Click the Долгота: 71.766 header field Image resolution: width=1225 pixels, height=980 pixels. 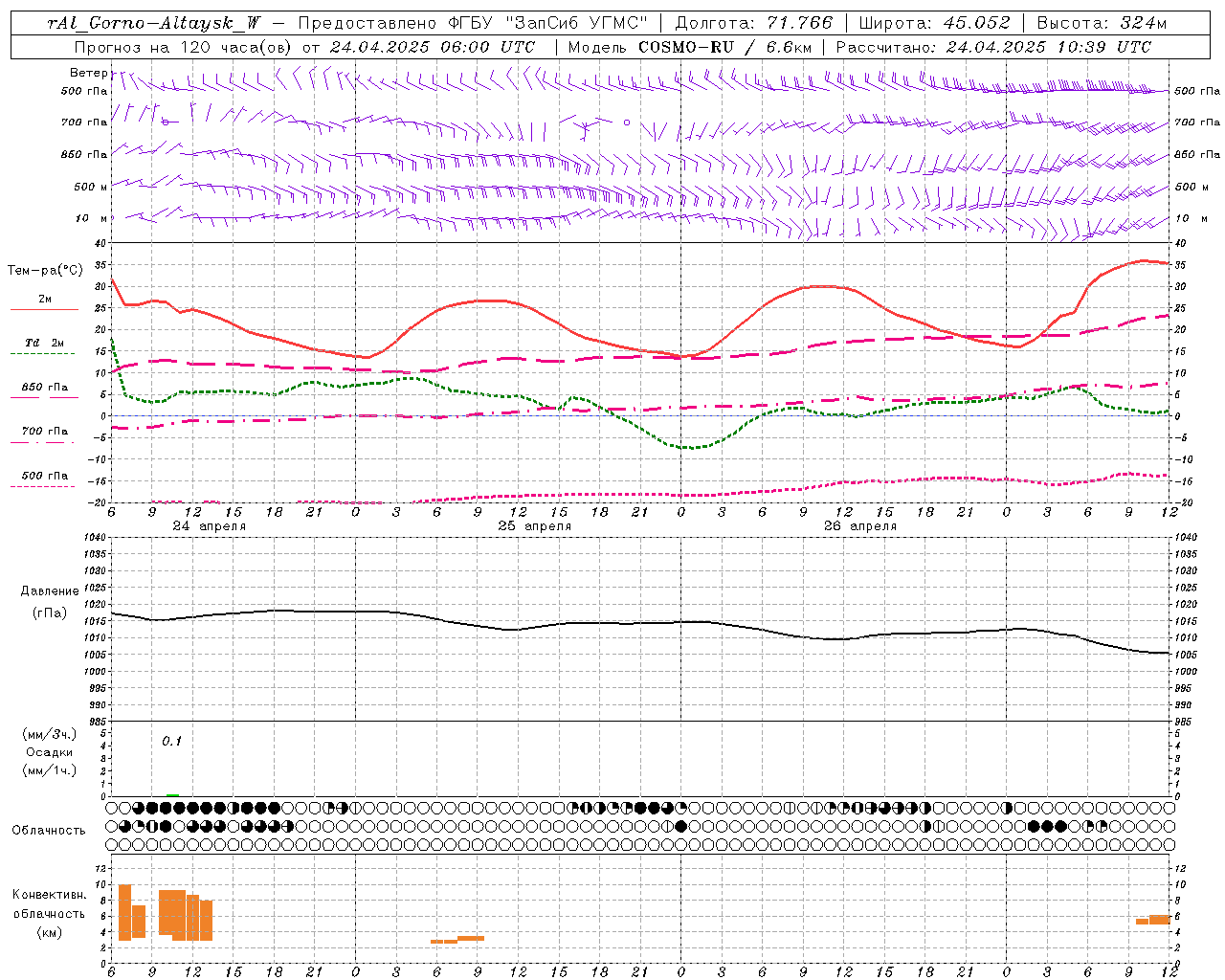pyautogui.click(x=754, y=23)
